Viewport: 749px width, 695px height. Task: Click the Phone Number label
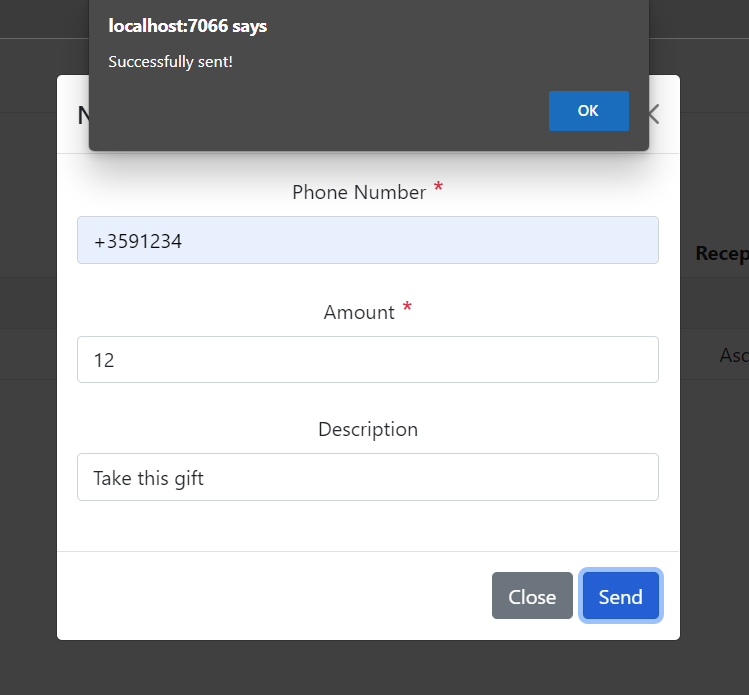pyautogui.click(x=359, y=192)
